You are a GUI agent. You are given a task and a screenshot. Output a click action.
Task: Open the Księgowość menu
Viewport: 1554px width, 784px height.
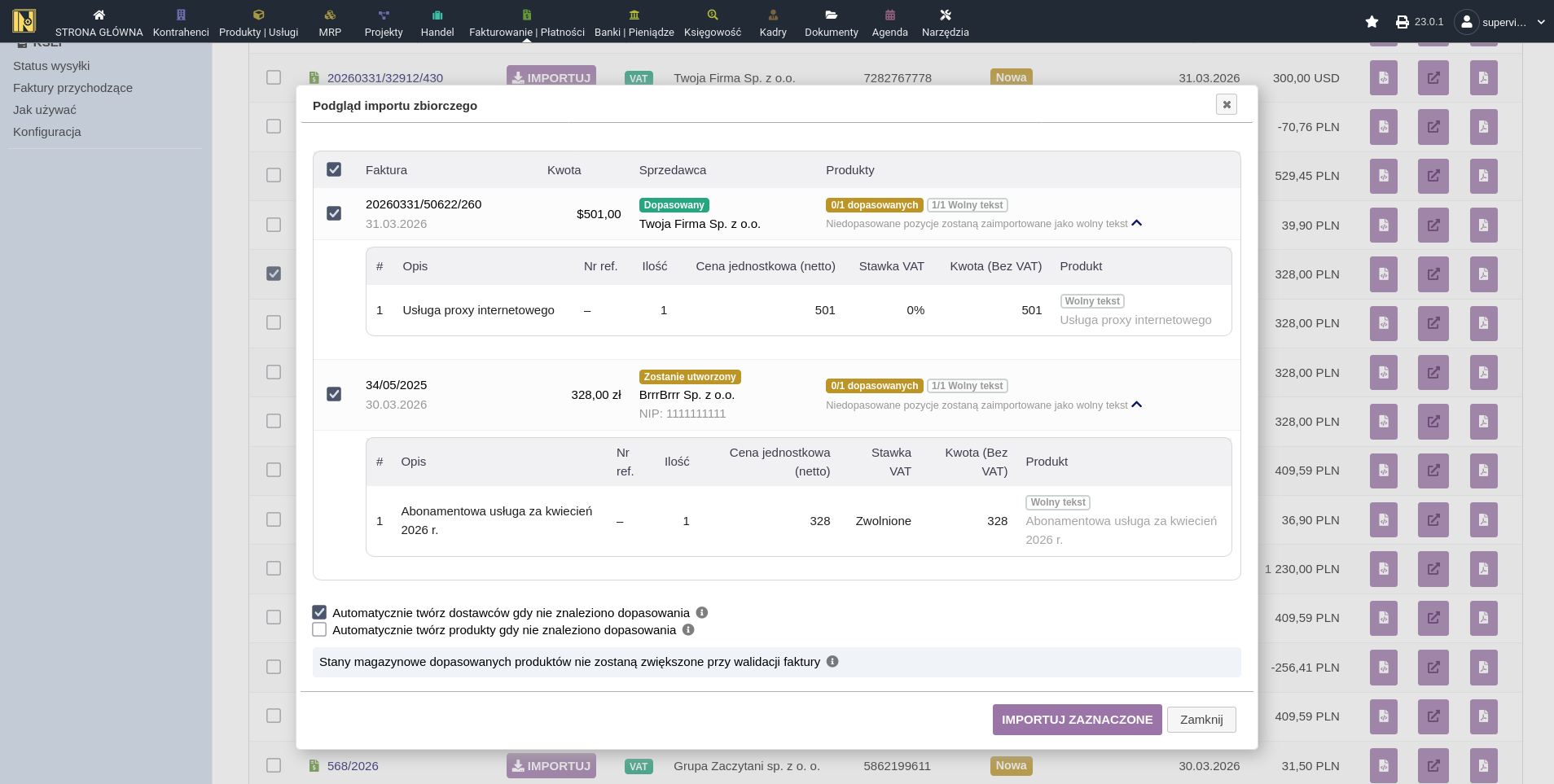click(712, 23)
